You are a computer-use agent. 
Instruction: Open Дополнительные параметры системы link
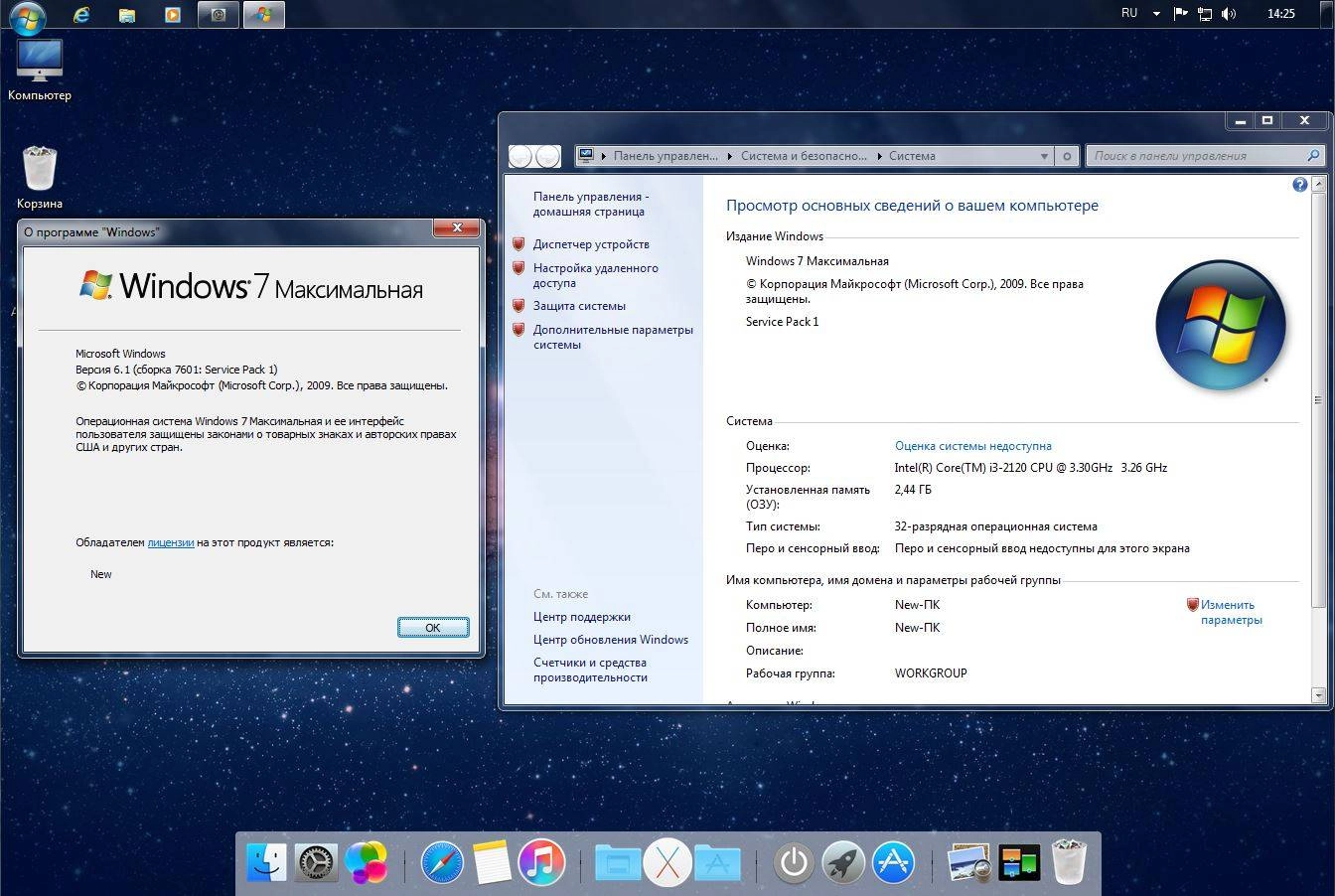[613, 337]
